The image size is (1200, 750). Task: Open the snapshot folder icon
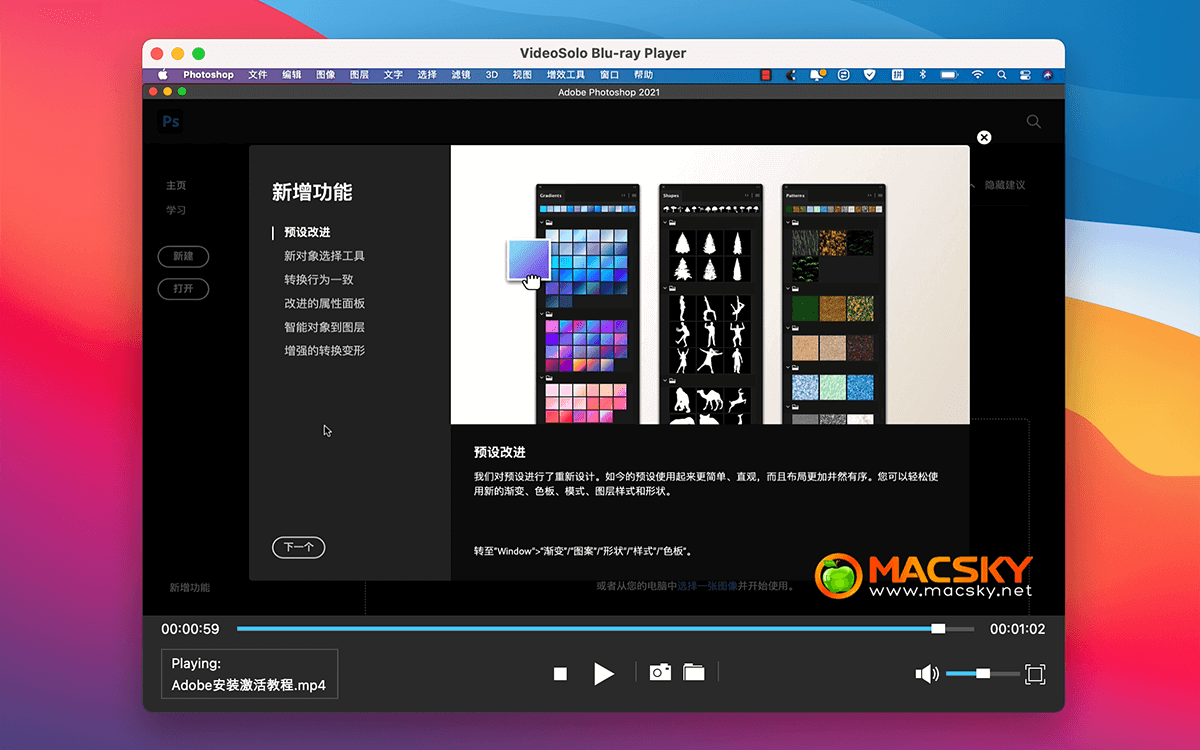[x=694, y=673]
